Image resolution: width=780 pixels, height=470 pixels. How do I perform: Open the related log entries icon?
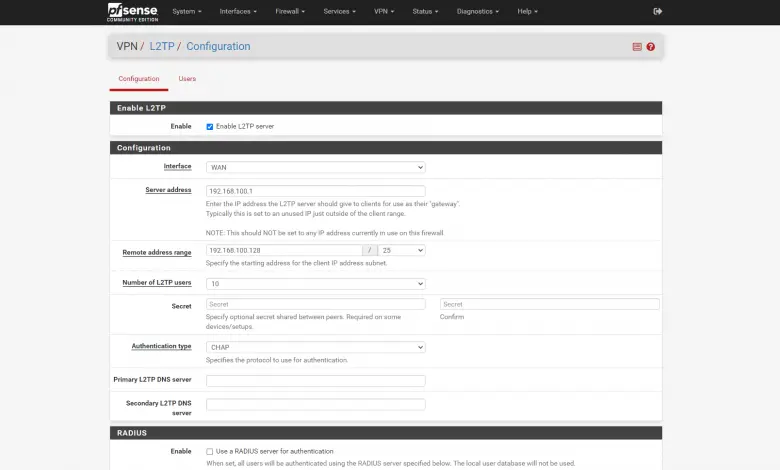[637, 47]
